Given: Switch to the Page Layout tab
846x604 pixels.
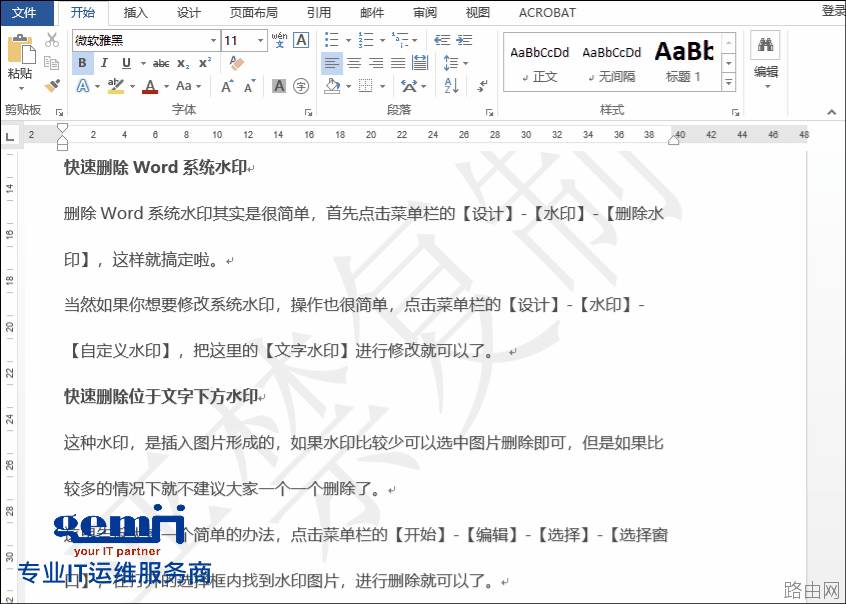Looking at the screenshot, I should click(x=254, y=12).
